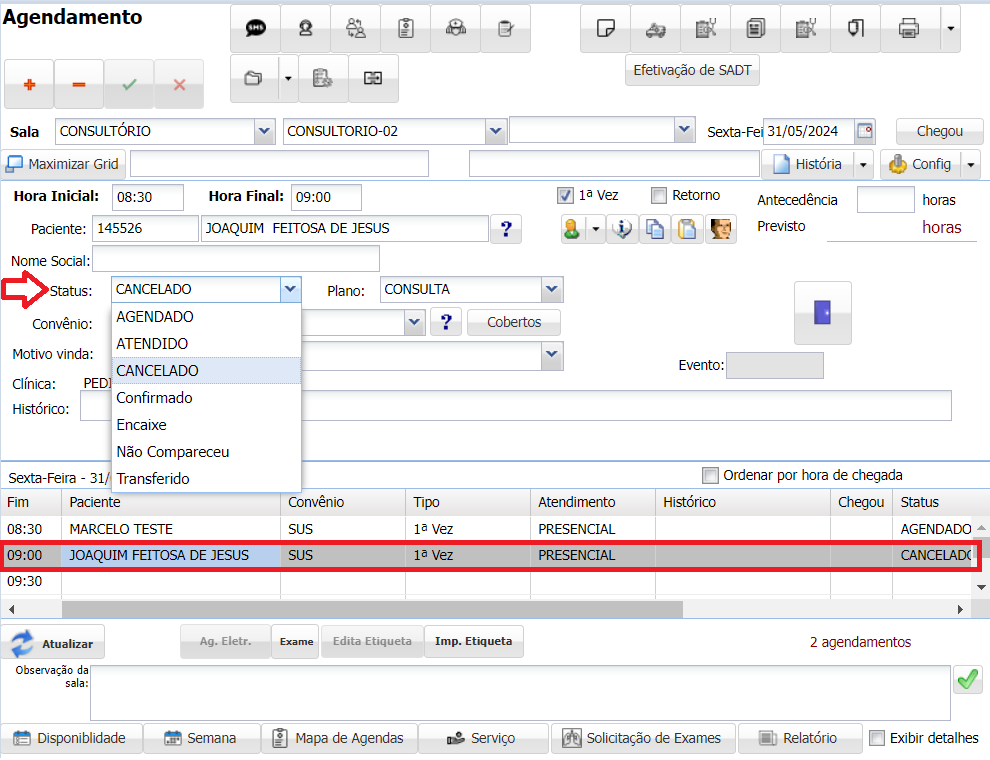Select Confirmado from the status list
The height and width of the screenshot is (760, 990).
tap(154, 397)
